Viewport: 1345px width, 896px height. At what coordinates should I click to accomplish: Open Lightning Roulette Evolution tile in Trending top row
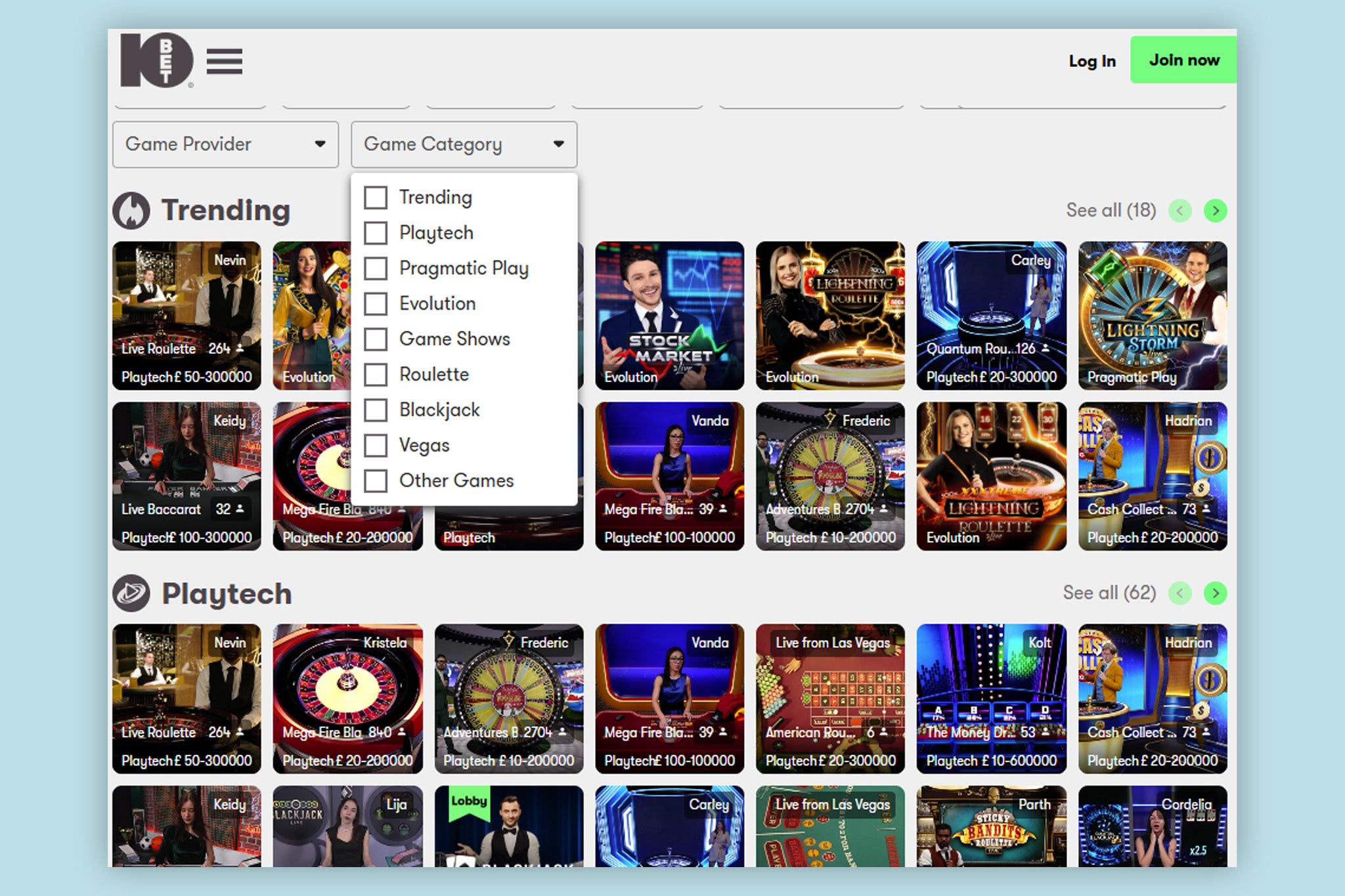[x=830, y=316]
